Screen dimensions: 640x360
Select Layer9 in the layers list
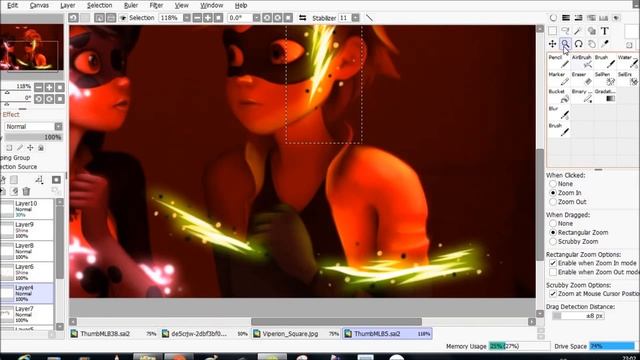pyautogui.click(x=27, y=230)
